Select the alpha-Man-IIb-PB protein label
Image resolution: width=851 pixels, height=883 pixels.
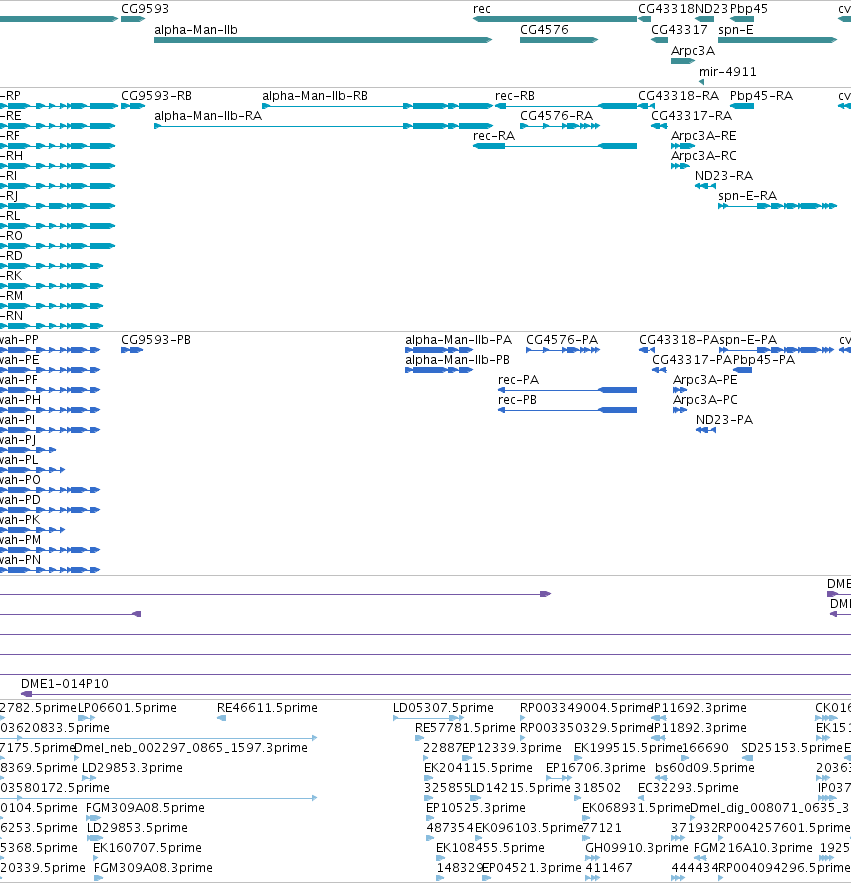457,360
